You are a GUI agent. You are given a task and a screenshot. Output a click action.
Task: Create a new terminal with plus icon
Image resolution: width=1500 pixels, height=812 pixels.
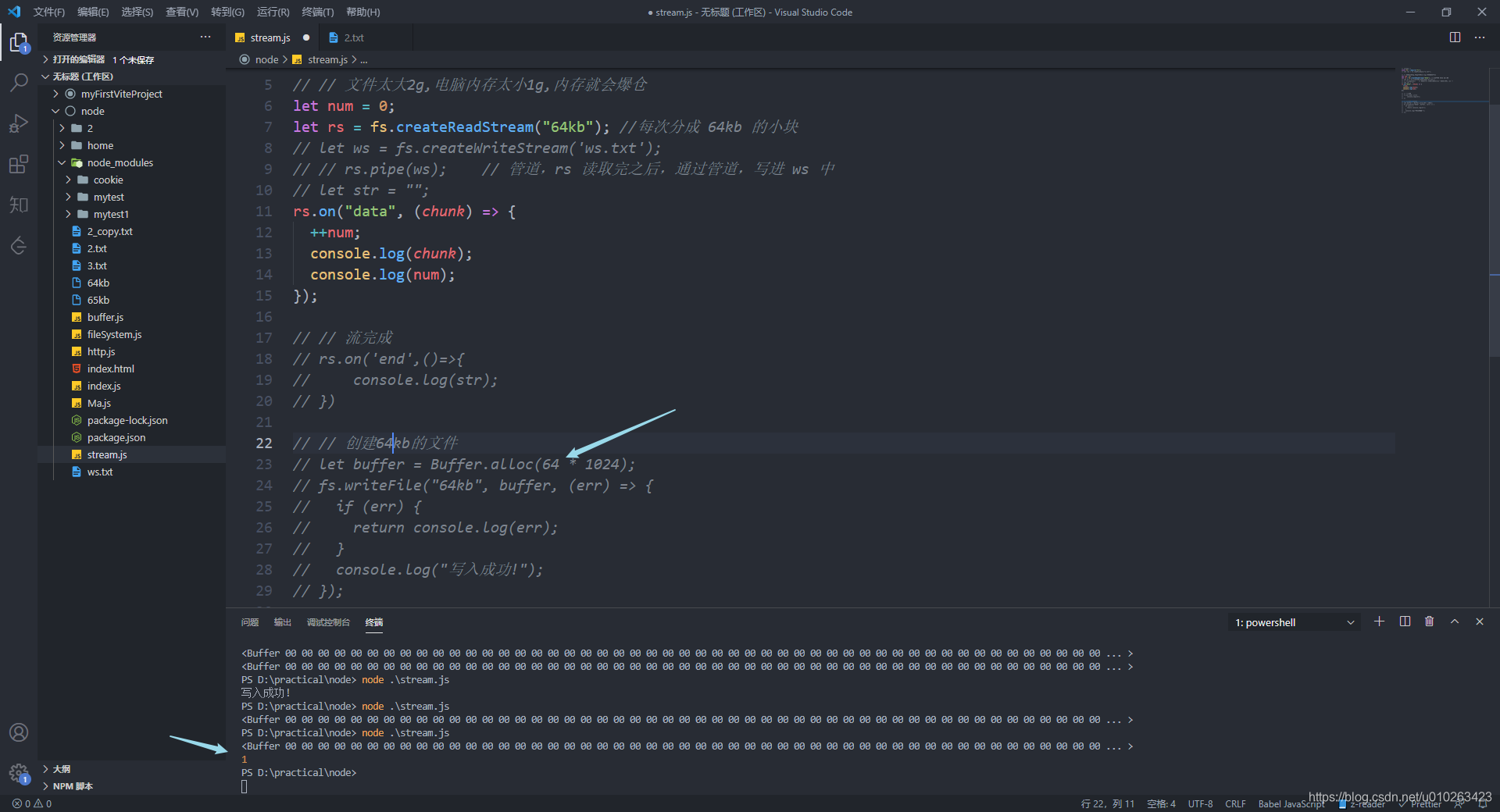pos(1380,621)
